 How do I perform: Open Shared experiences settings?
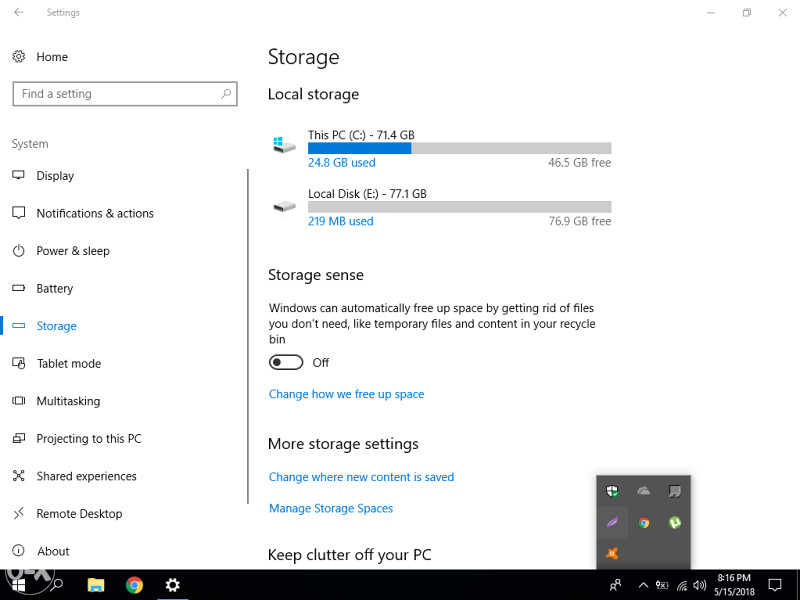[87, 476]
